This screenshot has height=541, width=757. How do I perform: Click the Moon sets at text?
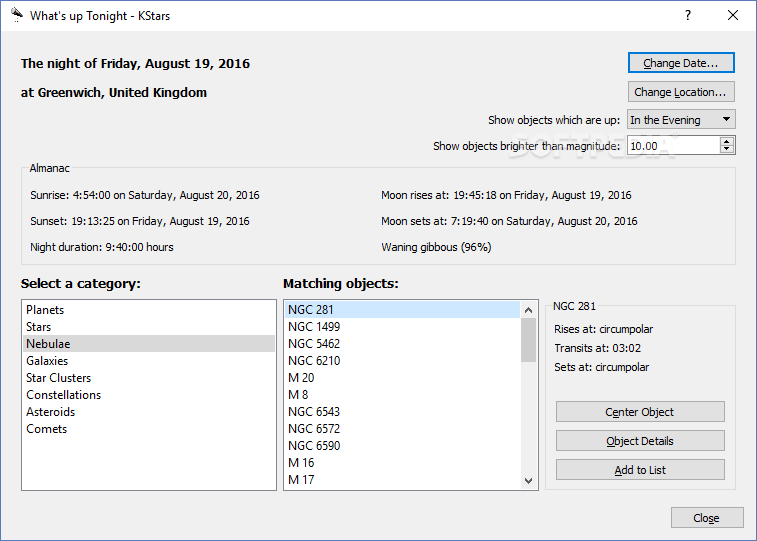509,221
